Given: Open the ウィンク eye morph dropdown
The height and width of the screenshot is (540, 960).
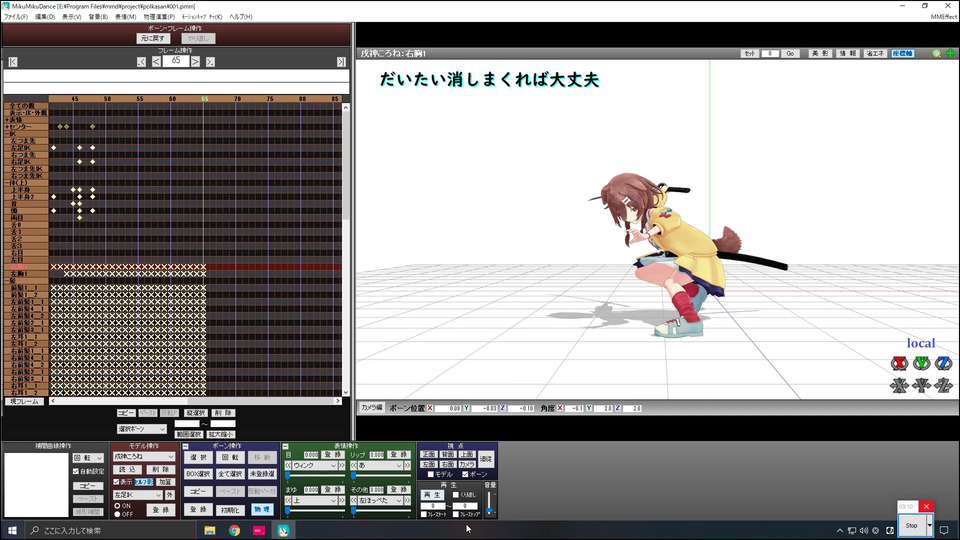Looking at the screenshot, I should click(315, 466).
